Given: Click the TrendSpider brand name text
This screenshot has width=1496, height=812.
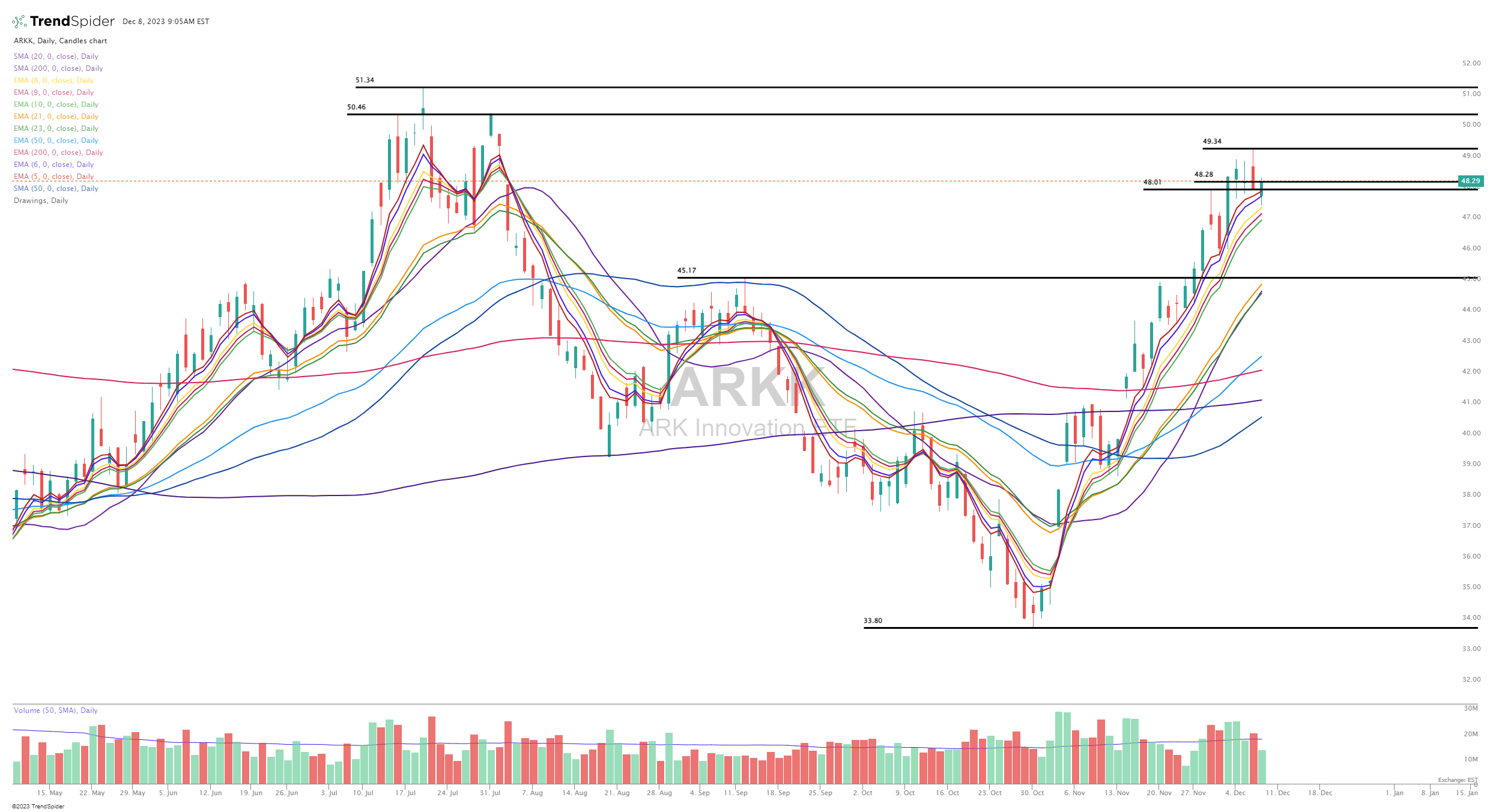Looking at the screenshot, I should (x=72, y=22).
